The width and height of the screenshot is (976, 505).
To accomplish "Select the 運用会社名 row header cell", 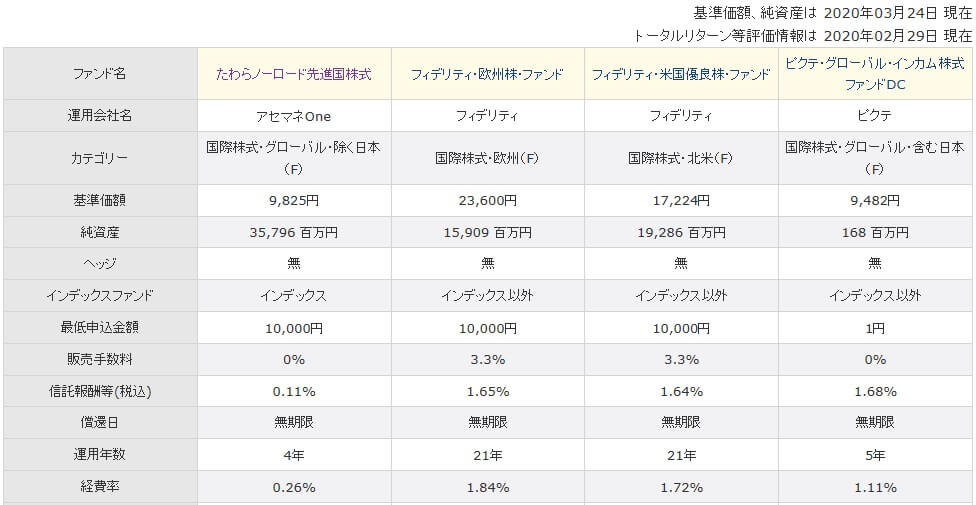I will point(100,115).
